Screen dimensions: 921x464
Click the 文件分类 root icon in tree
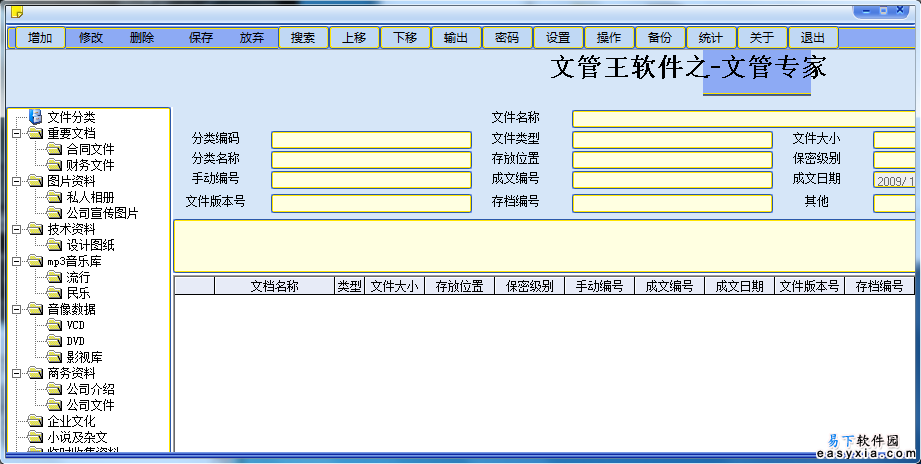(36, 117)
